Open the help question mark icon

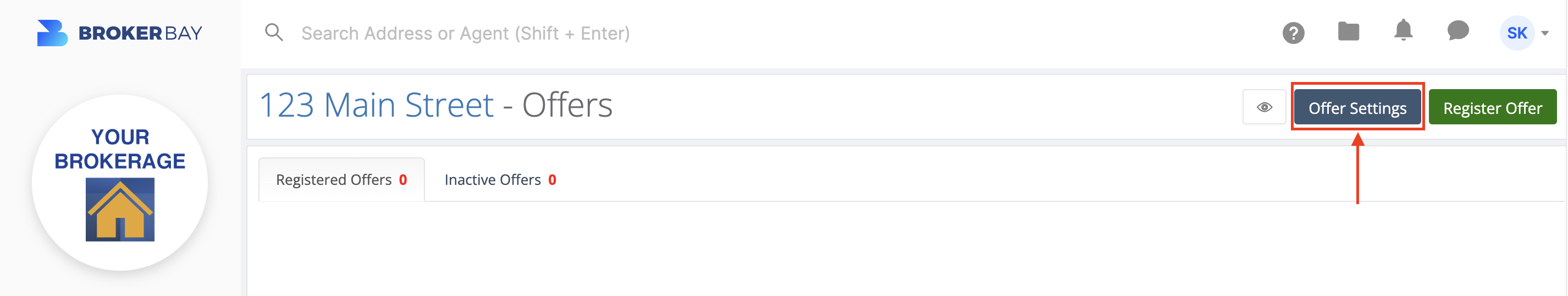(1293, 33)
